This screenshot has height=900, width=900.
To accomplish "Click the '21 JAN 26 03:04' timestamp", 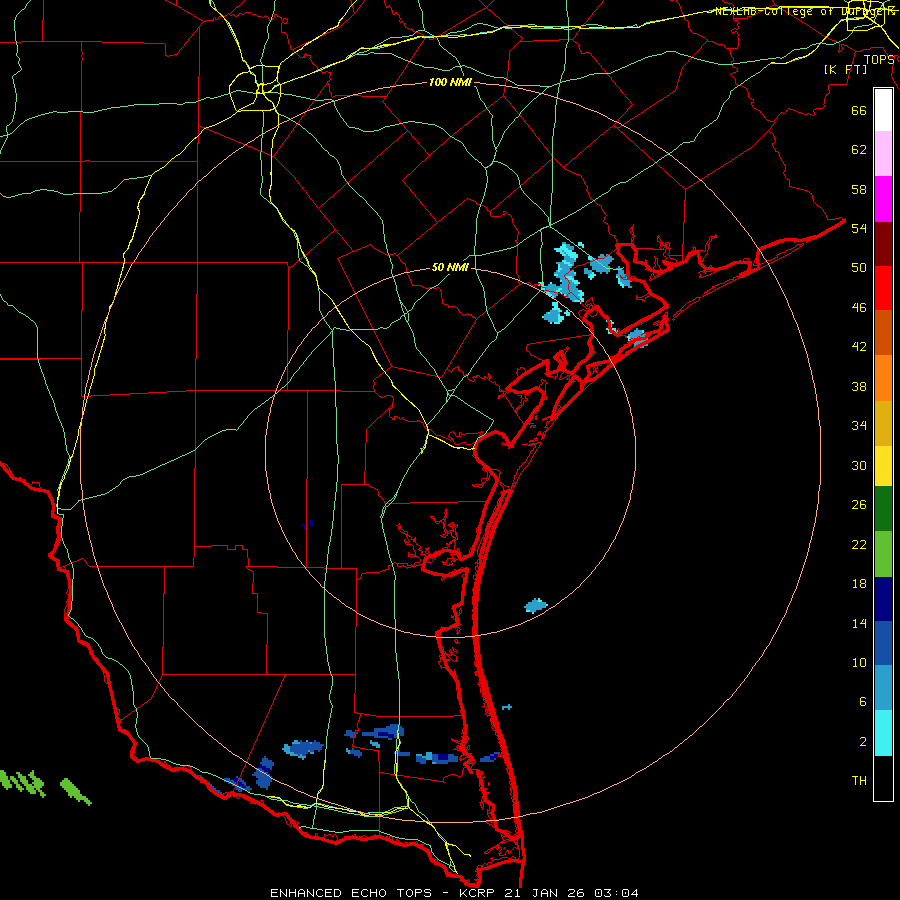I will tap(571, 893).
